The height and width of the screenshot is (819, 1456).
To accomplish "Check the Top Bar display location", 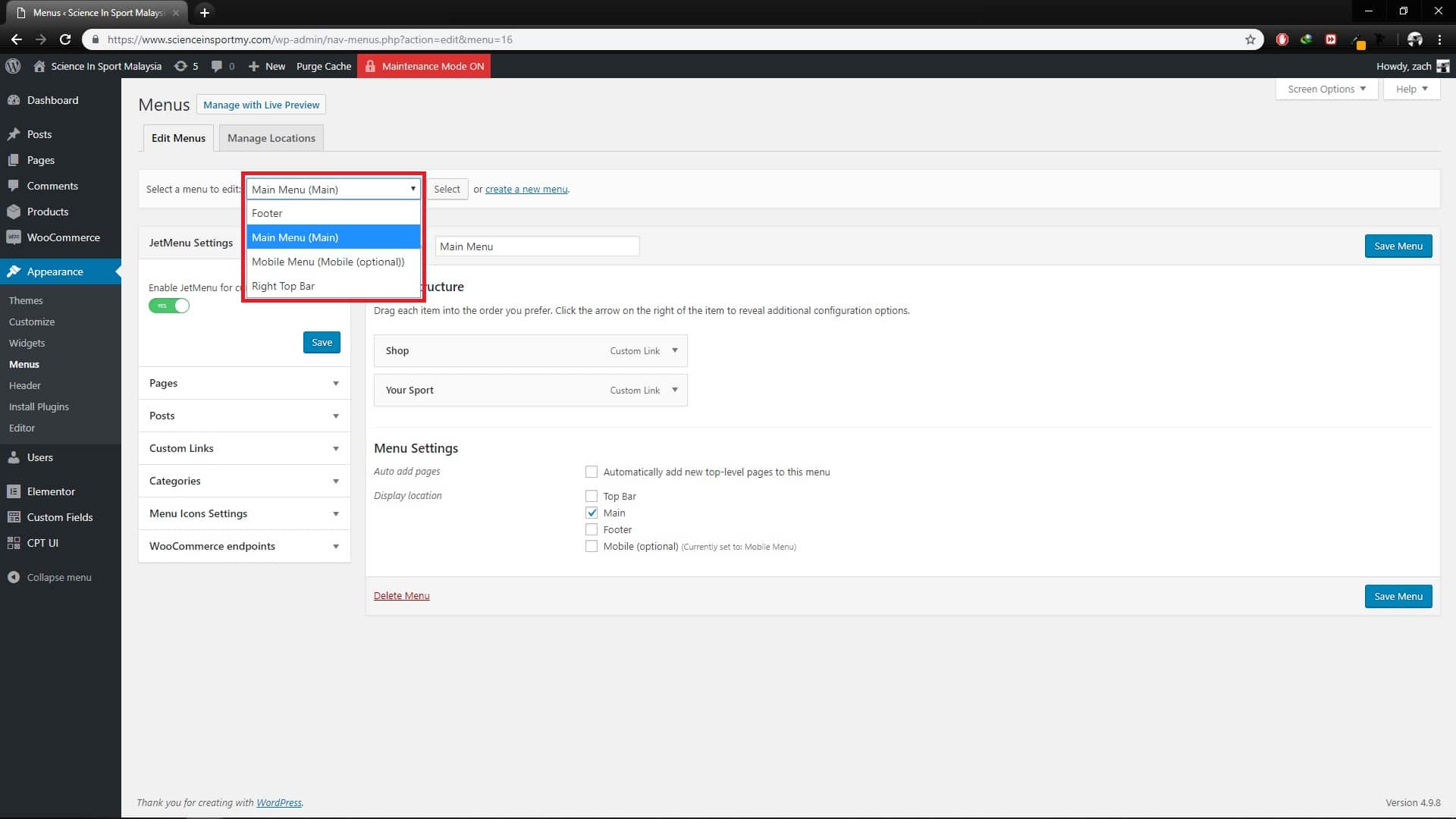I will (x=591, y=496).
